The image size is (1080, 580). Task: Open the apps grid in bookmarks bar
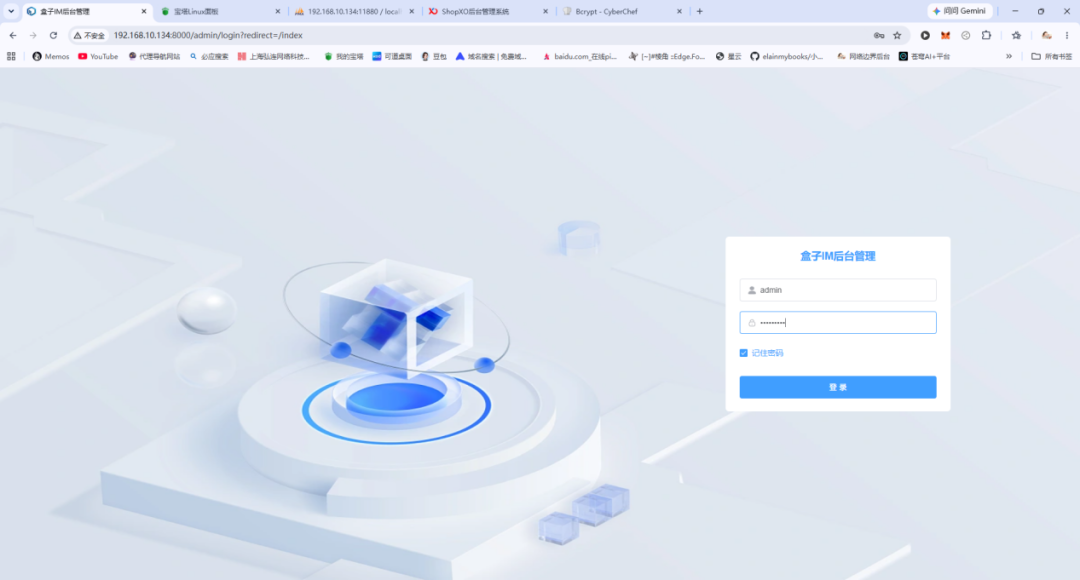(x=11, y=56)
